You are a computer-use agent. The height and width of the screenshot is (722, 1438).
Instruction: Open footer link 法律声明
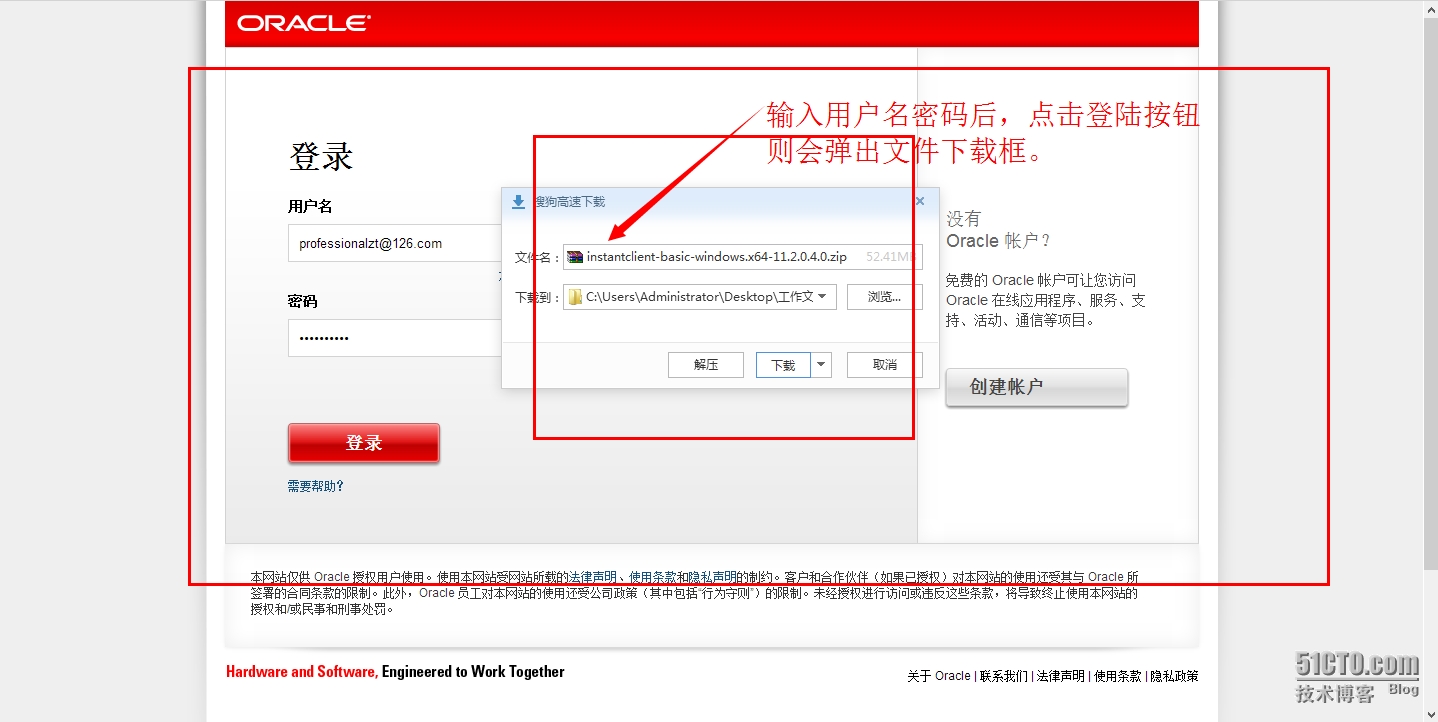[x=1061, y=676]
